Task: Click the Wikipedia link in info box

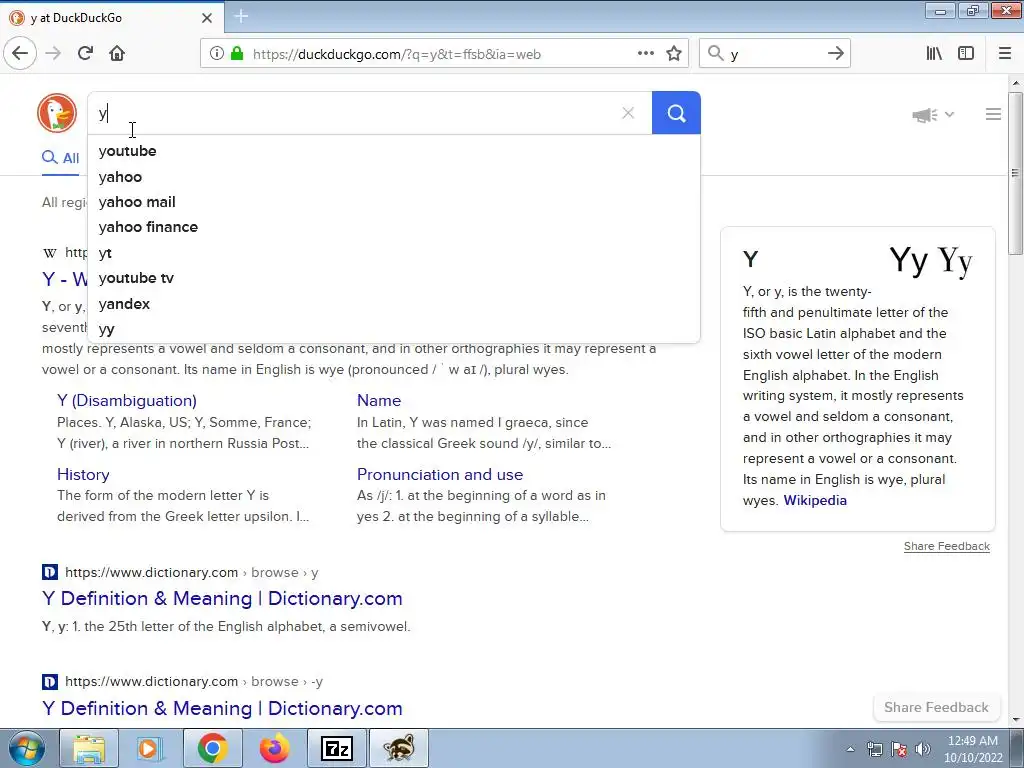Action: coord(815,500)
